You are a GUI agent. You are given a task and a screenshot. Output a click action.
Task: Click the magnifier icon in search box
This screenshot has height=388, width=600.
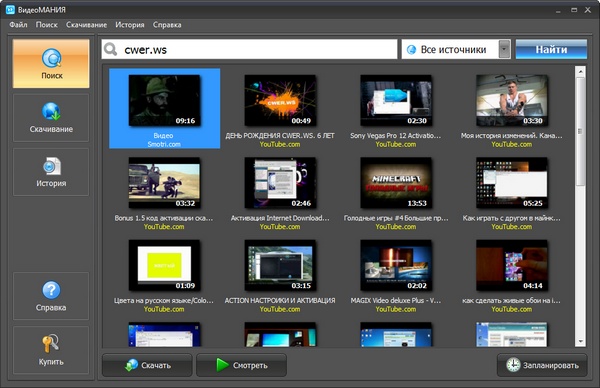click(111, 49)
